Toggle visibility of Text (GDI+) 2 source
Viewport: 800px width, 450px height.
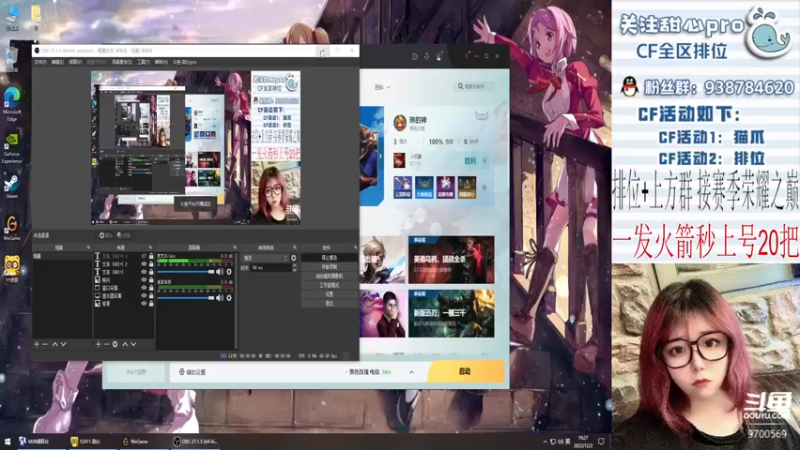point(144,264)
